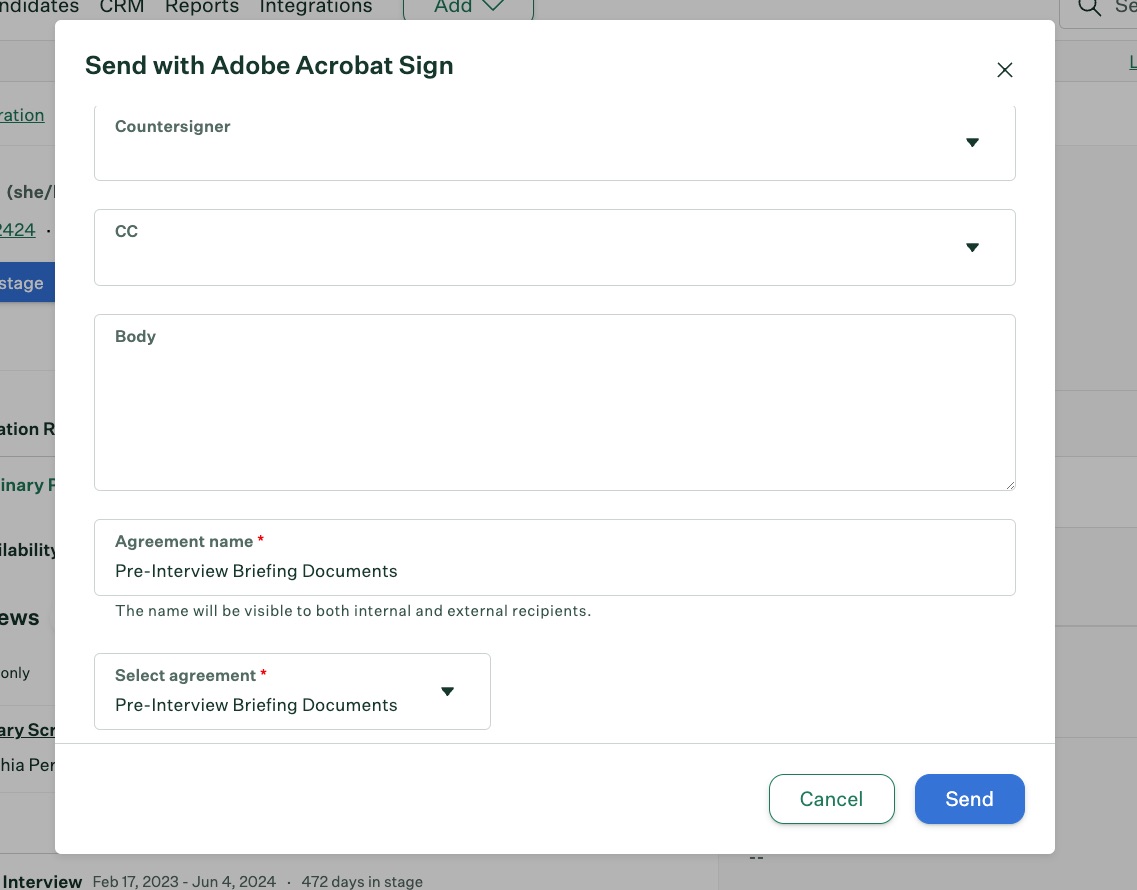1137x890 pixels.
Task: Expand the CC dropdown
Action: tap(555, 247)
